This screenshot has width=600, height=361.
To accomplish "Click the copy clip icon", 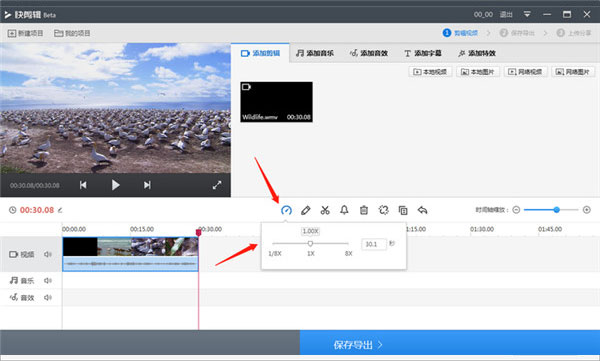I will [403, 210].
